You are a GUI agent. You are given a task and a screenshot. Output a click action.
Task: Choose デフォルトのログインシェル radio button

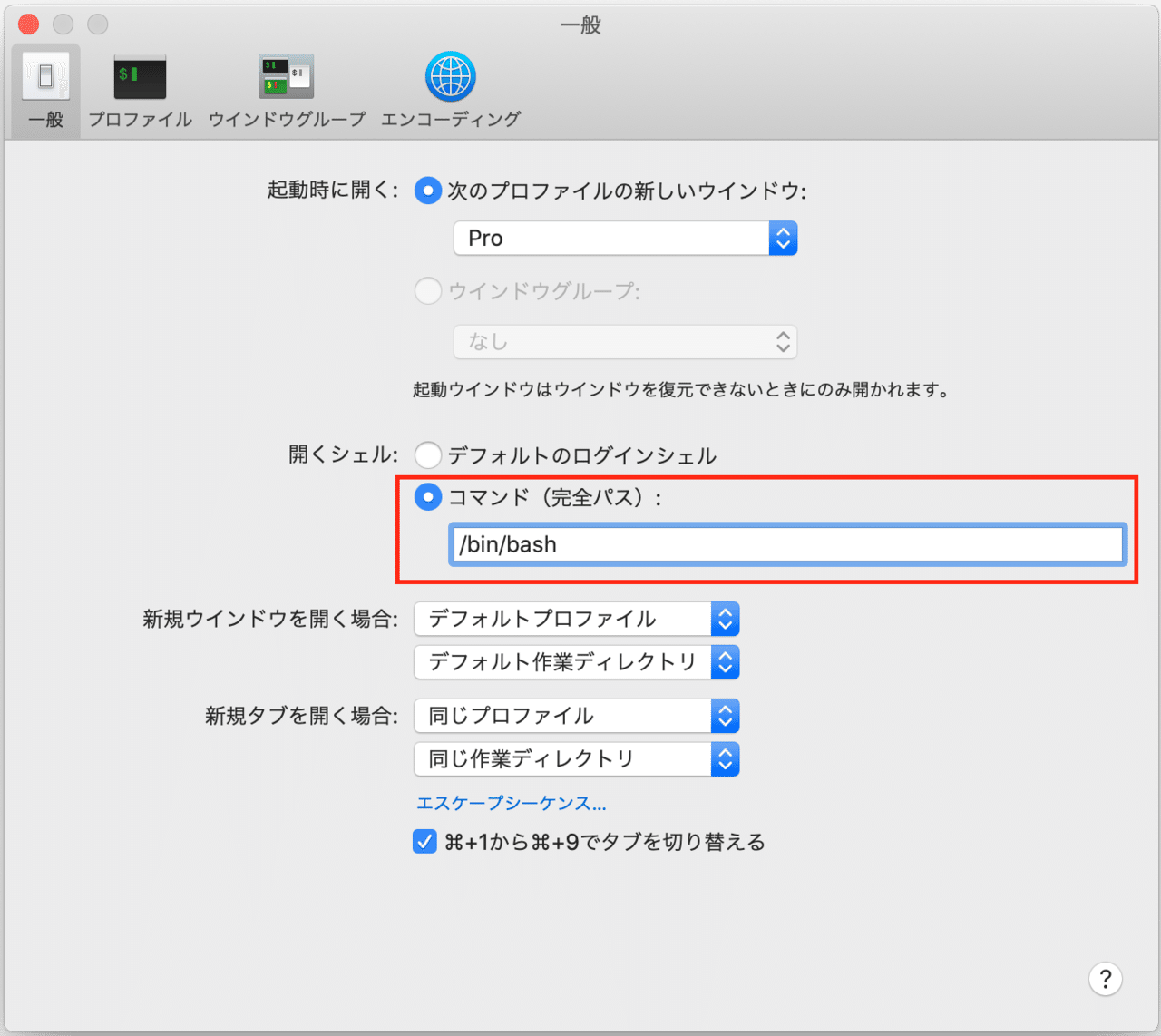[427, 454]
